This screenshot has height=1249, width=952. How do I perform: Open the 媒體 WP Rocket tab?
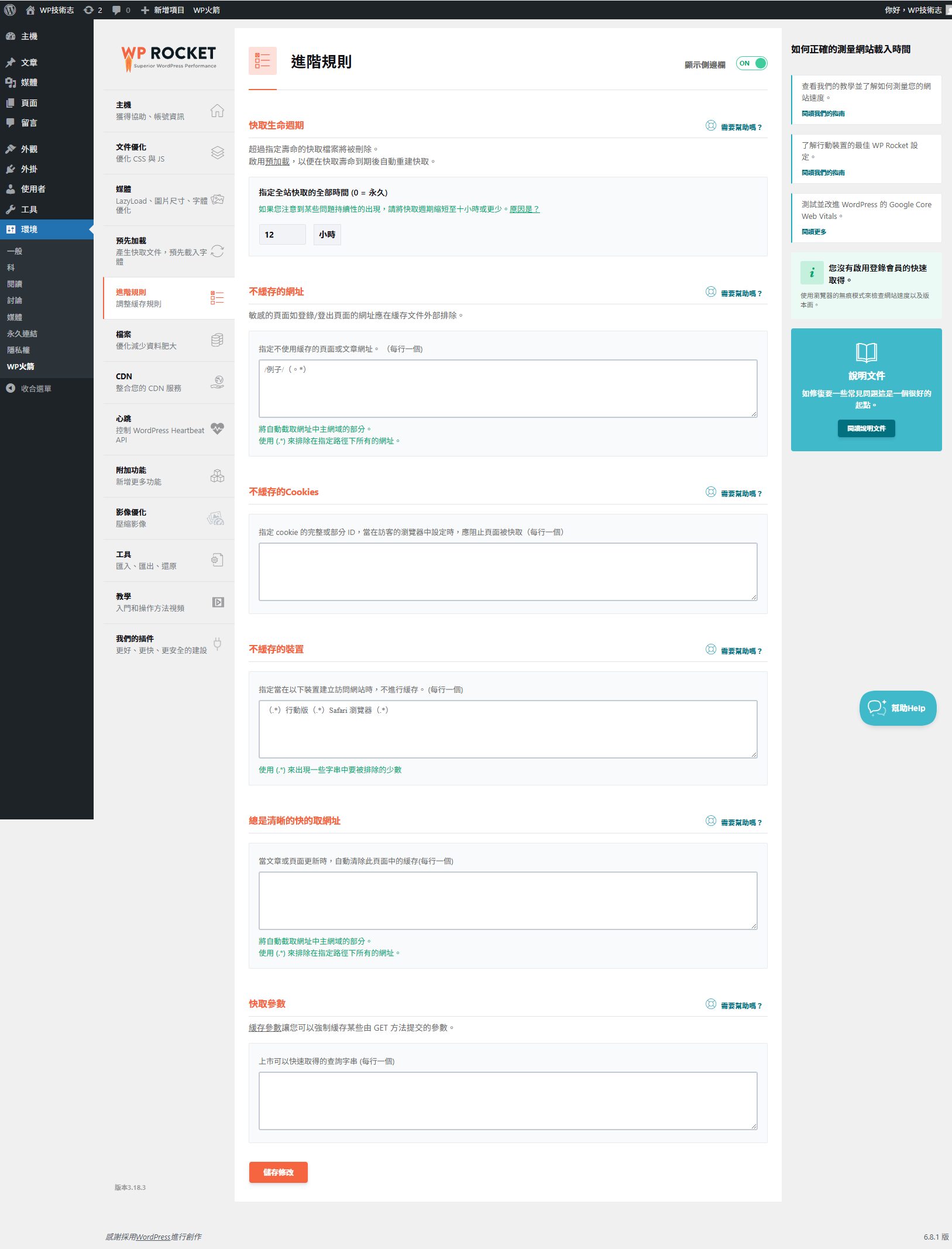[x=169, y=200]
